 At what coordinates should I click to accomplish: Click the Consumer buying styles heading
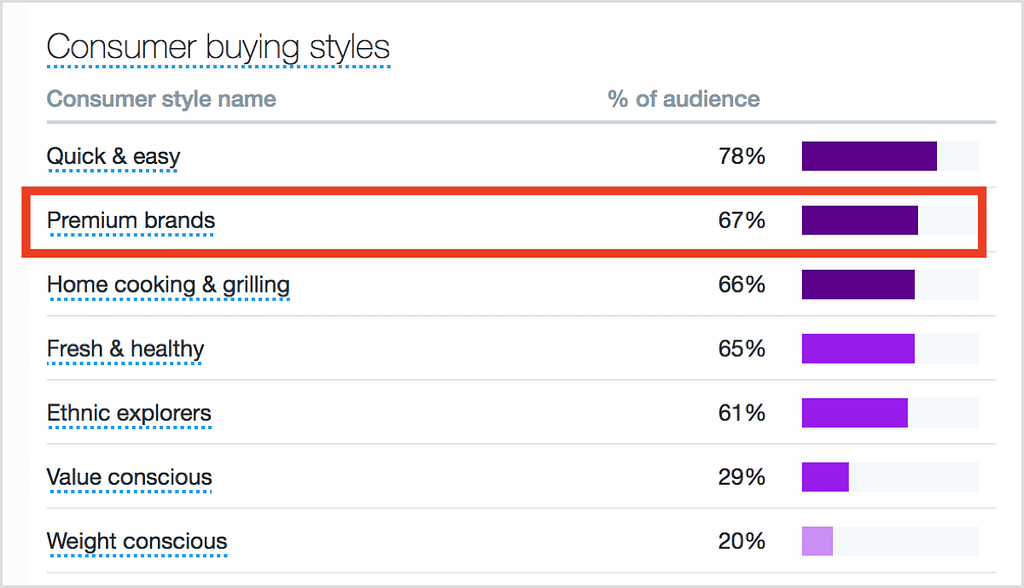pos(218,48)
